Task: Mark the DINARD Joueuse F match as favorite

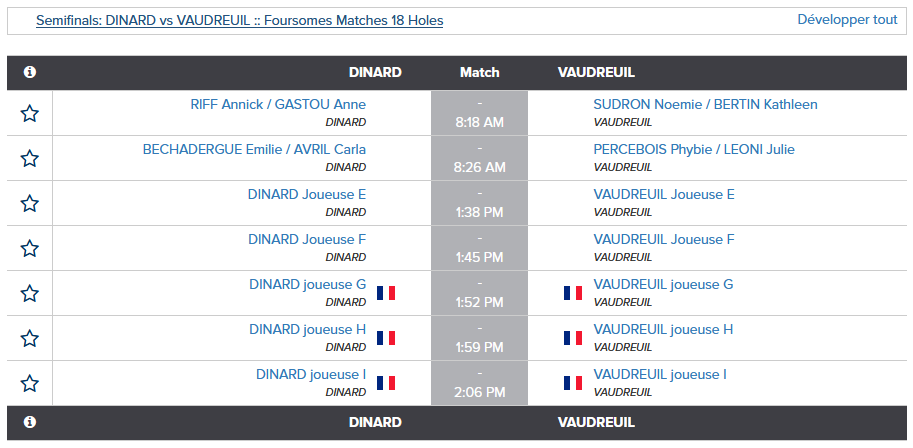Action: tap(30, 248)
